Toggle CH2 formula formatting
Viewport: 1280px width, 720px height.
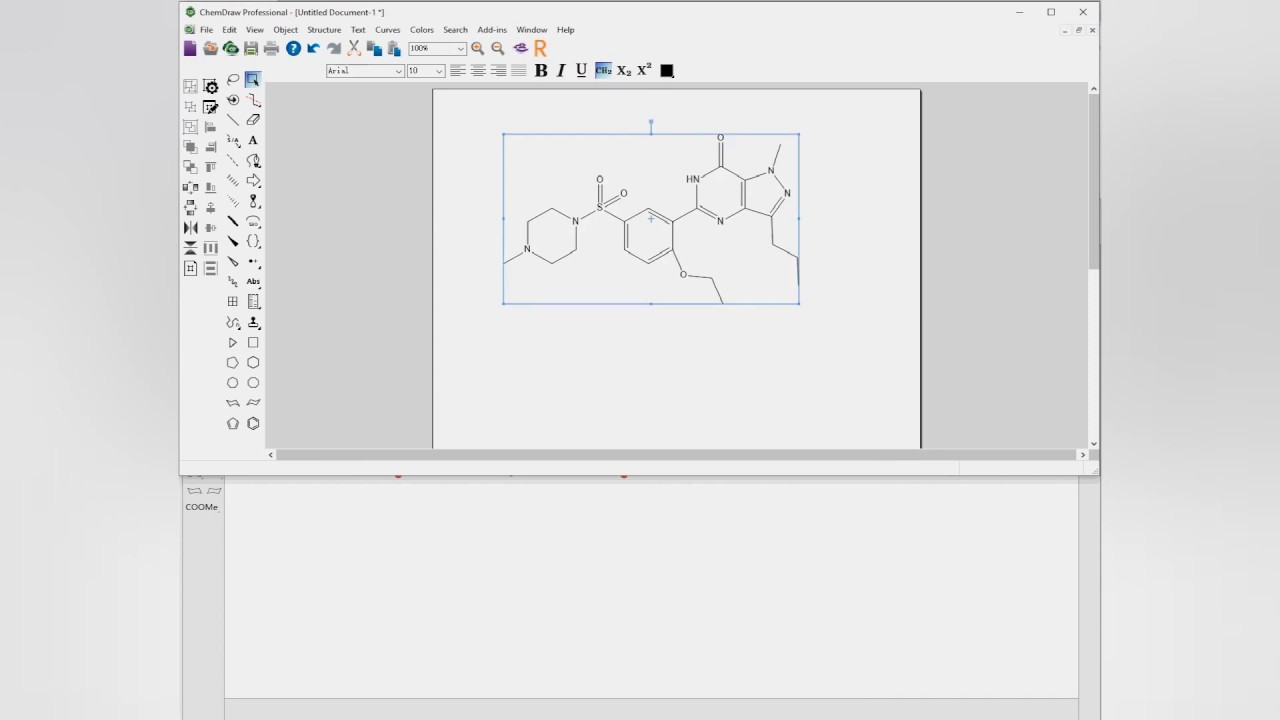603,70
